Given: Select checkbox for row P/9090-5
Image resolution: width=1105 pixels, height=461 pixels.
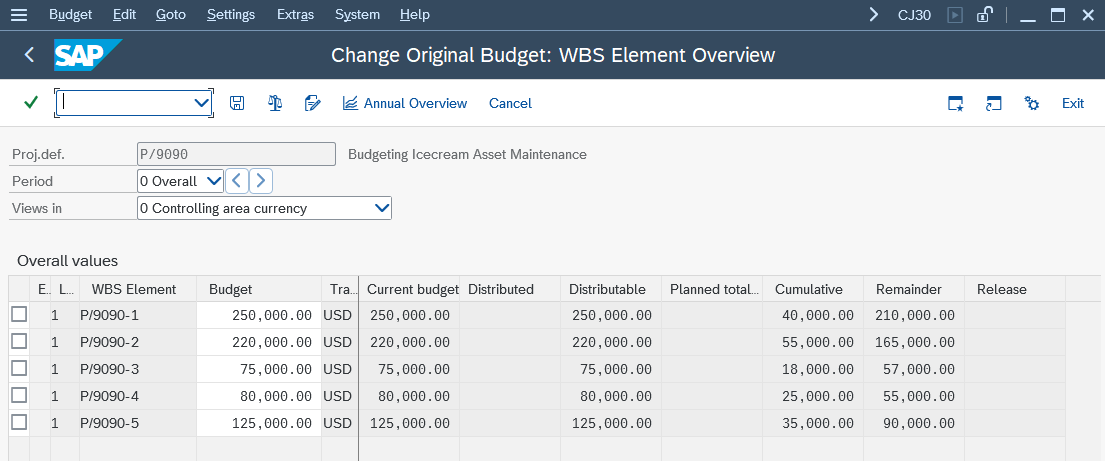Looking at the screenshot, I should point(19,422).
